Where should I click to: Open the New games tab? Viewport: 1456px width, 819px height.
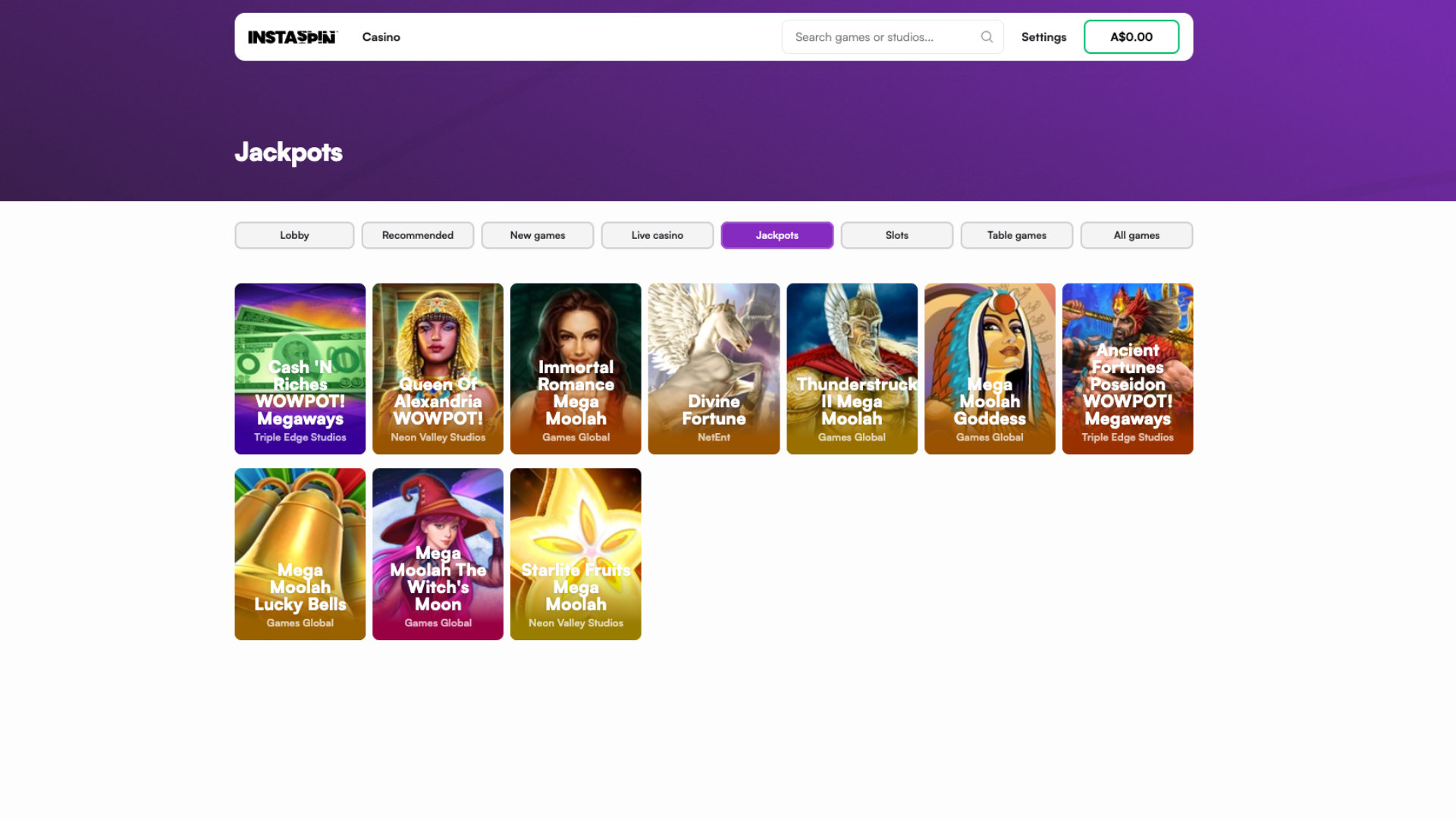click(x=538, y=235)
